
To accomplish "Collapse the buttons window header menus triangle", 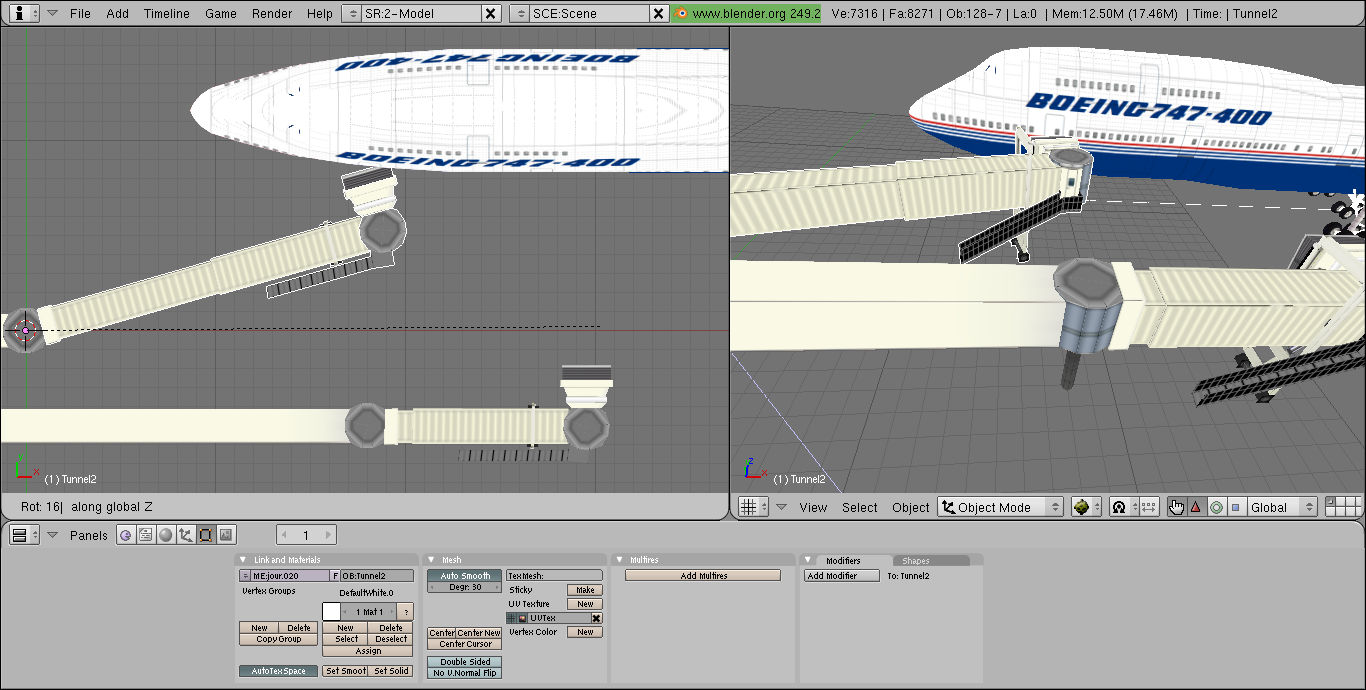I will [52, 535].
